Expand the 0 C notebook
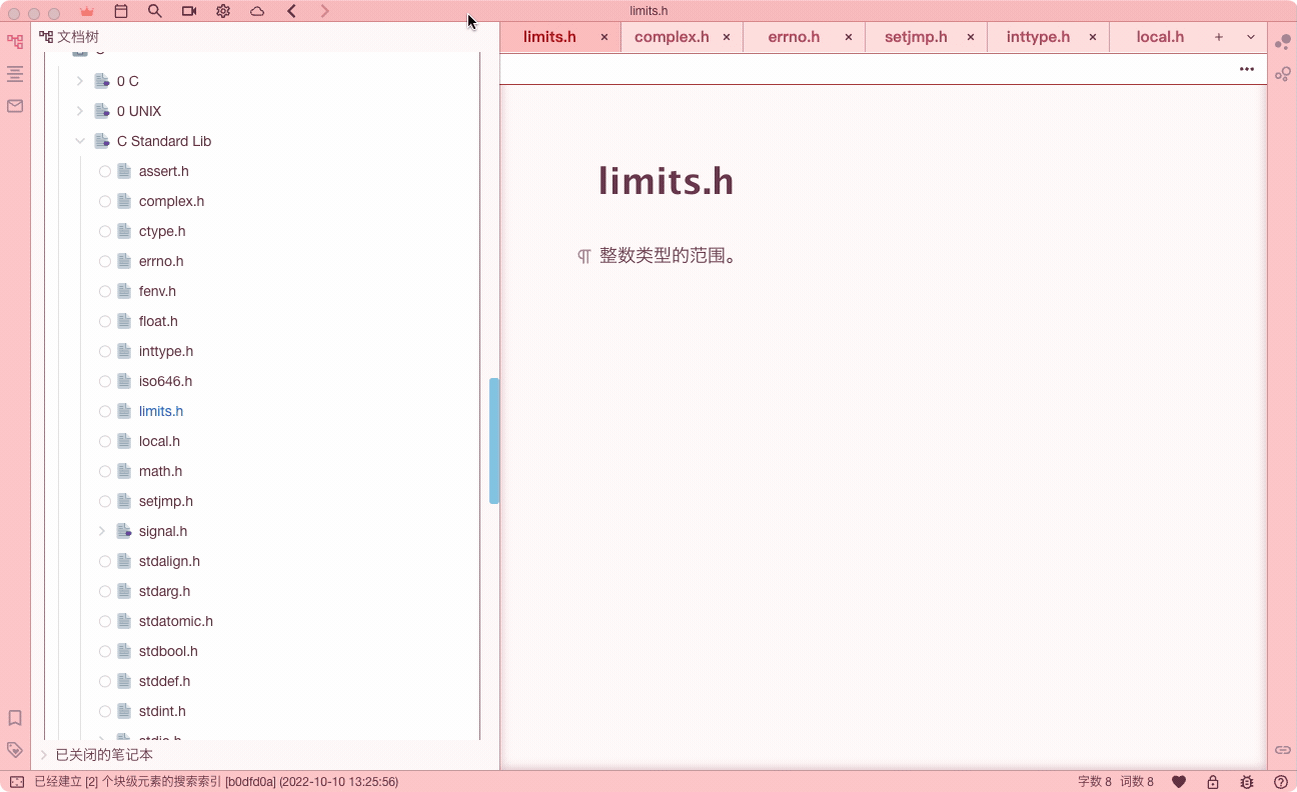 coord(80,81)
